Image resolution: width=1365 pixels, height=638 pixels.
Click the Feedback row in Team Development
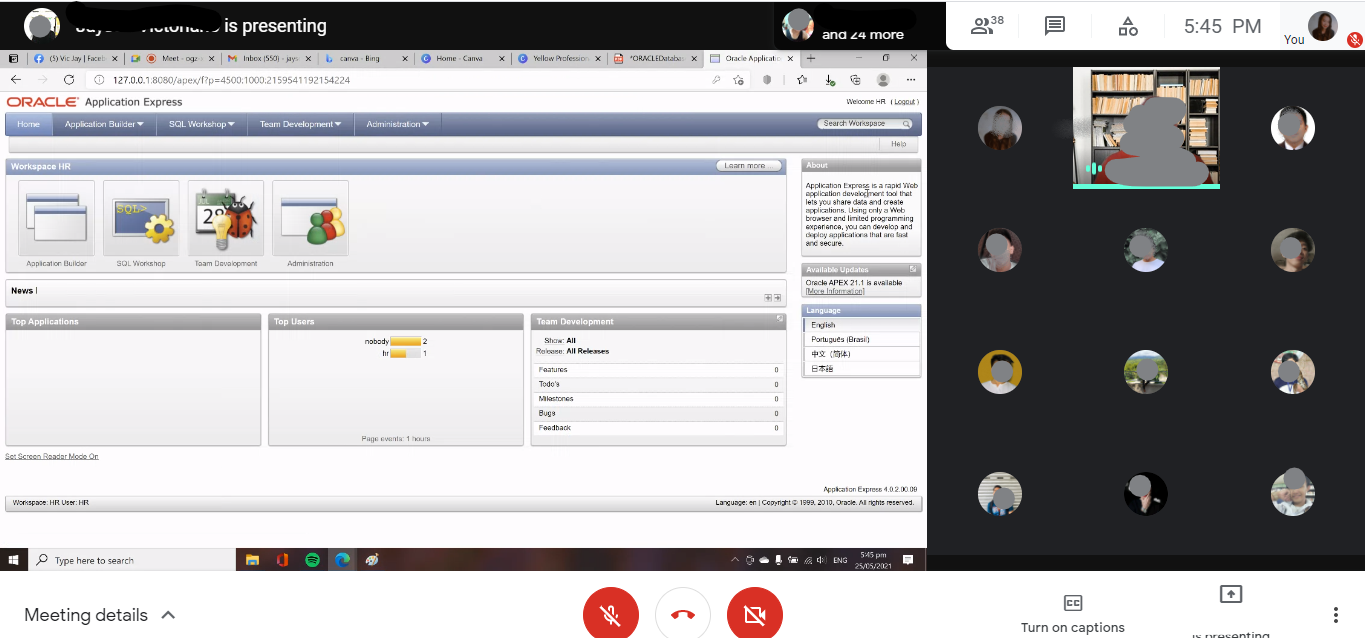click(658, 428)
